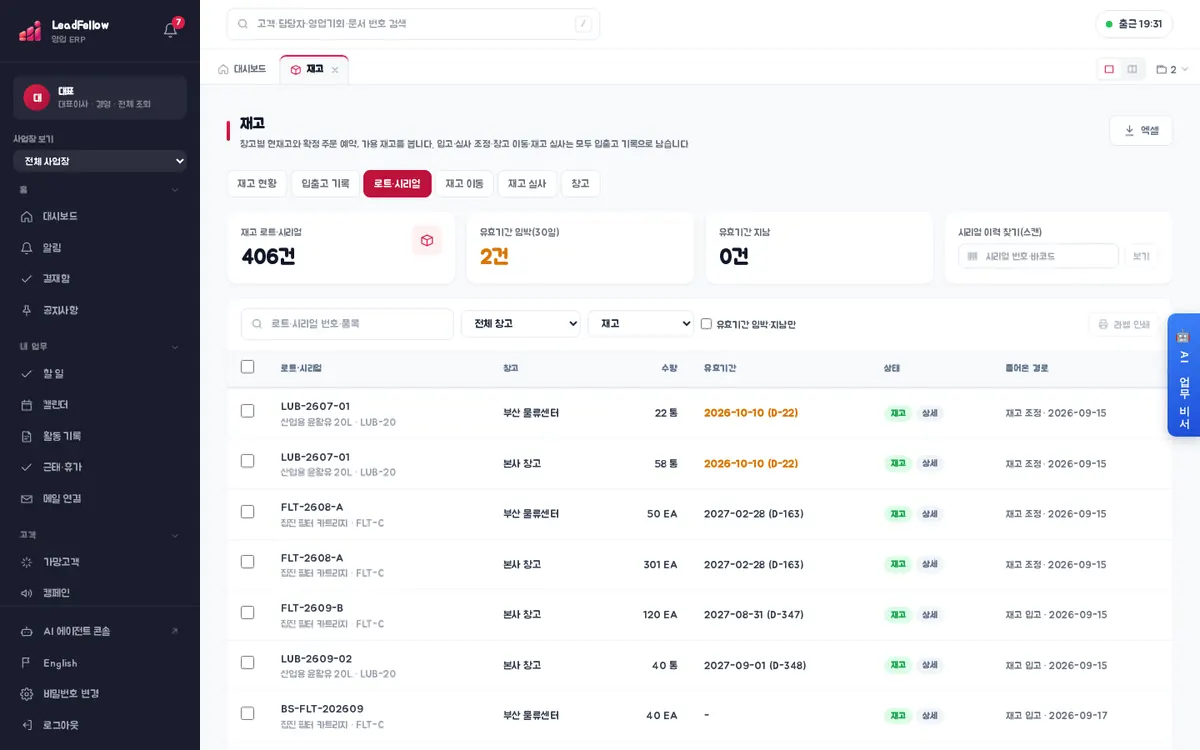The width and height of the screenshot is (1200, 750).
Task: Check the LUB-2607-01 본사 창고 row
Action: point(248,461)
